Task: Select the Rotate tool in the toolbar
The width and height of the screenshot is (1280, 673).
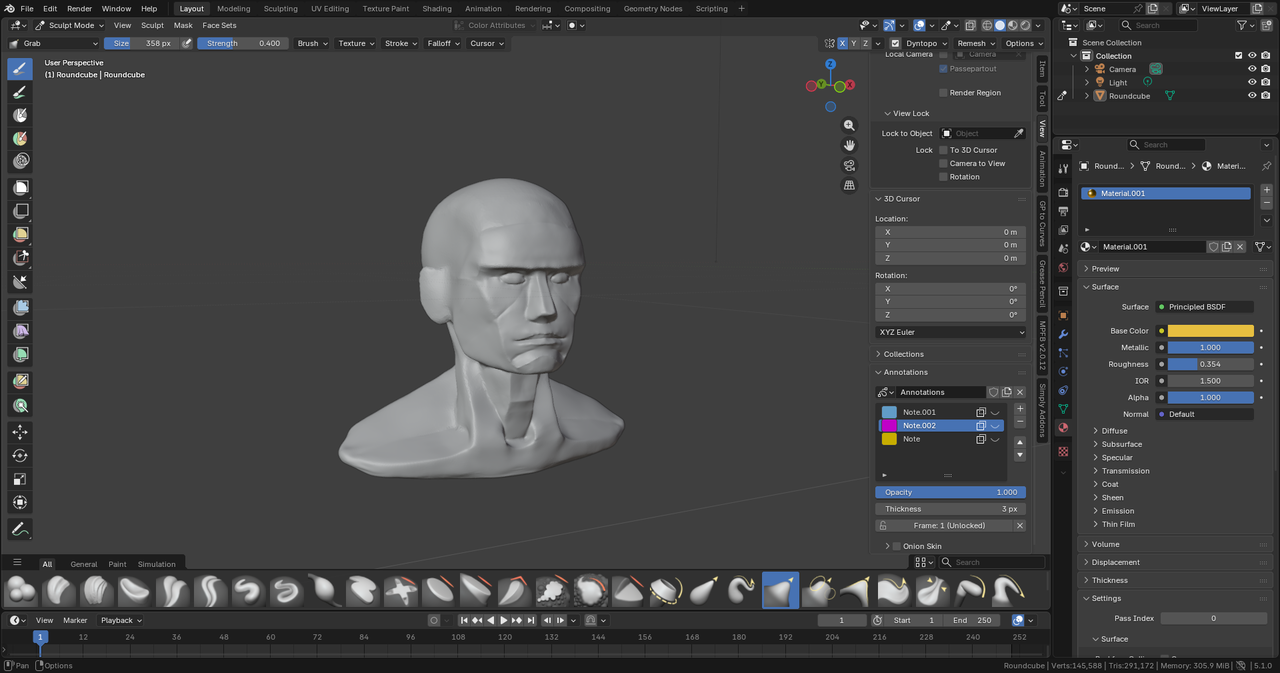Action: click(x=20, y=456)
